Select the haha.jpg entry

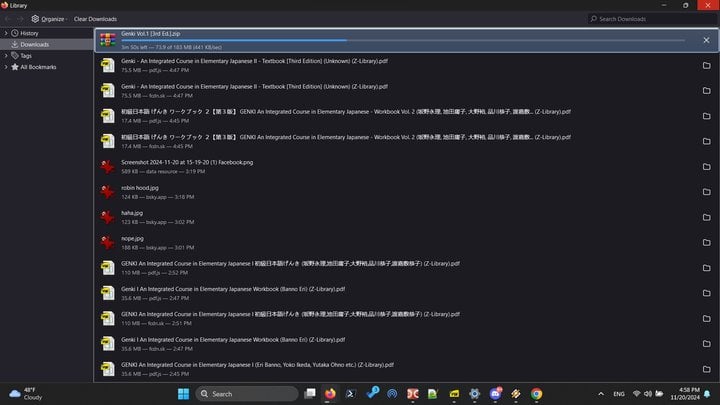(x=406, y=217)
